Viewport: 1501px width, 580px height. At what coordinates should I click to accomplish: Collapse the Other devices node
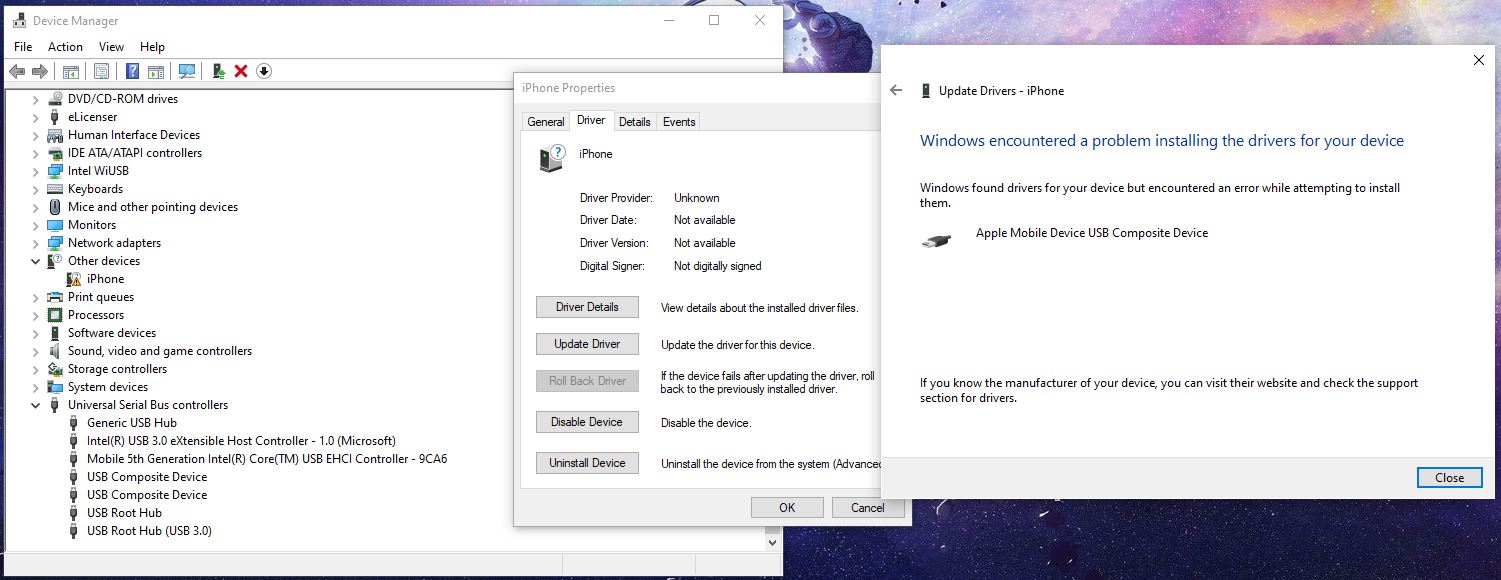point(36,261)
